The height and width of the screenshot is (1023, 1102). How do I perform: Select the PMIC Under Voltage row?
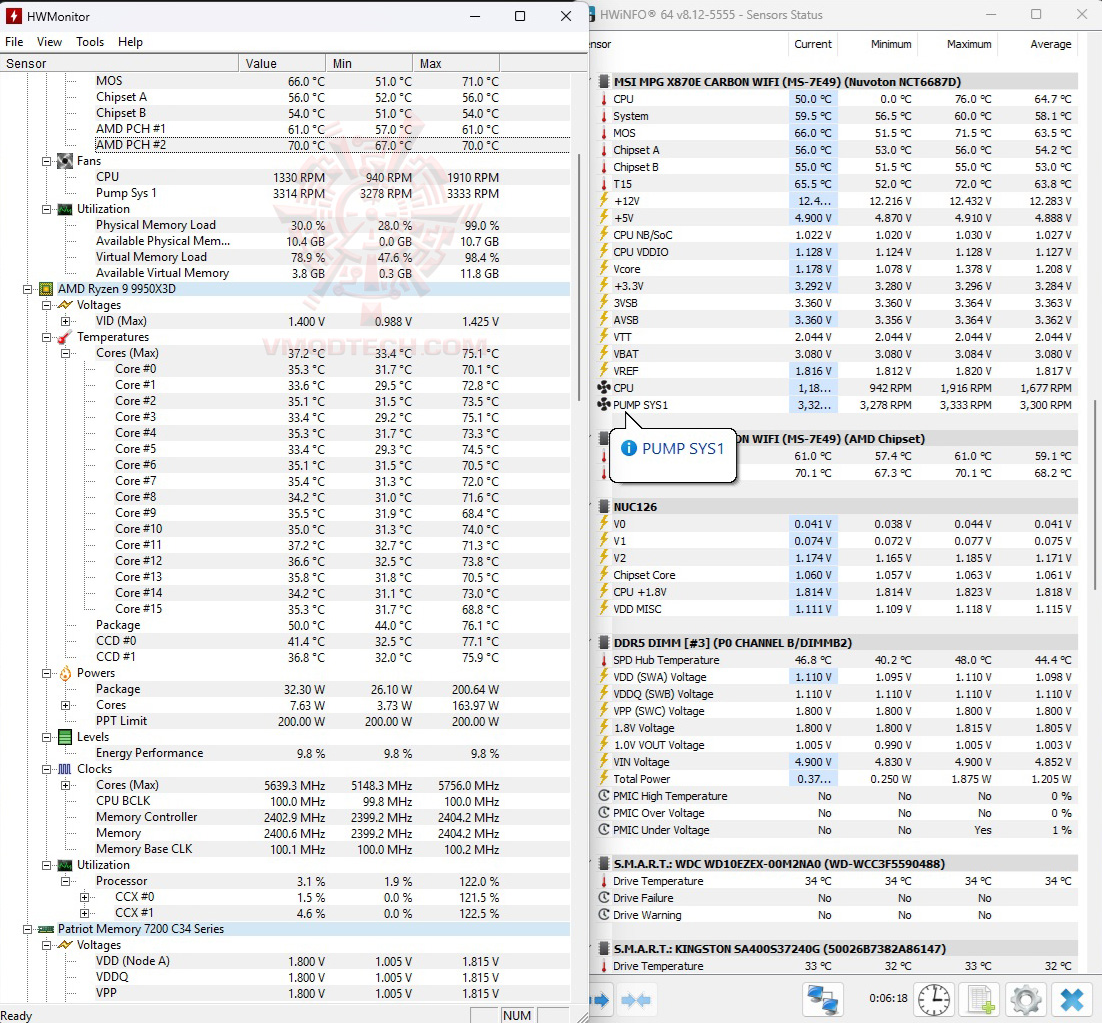click(836, 830)
